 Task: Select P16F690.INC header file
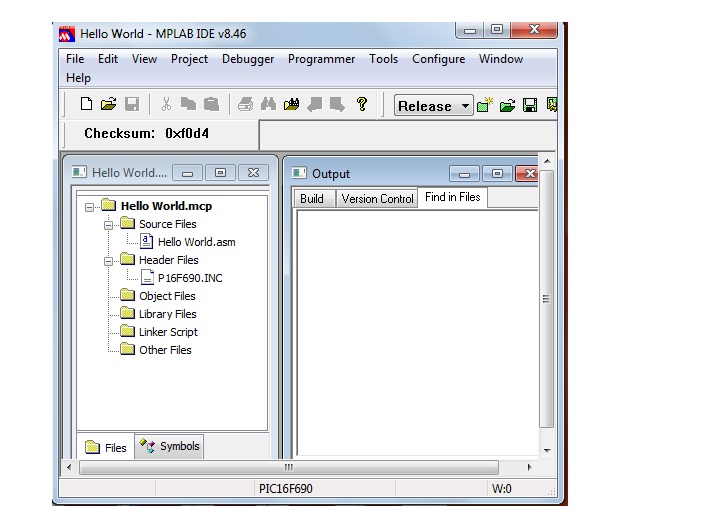click(190, 278)
